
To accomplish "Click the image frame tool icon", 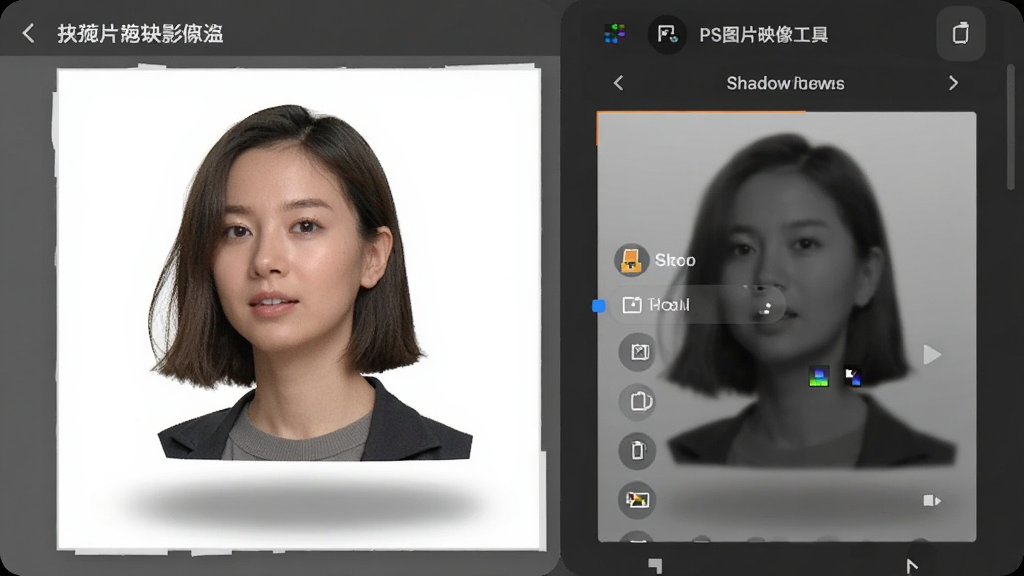I will [x=637, y=352].
